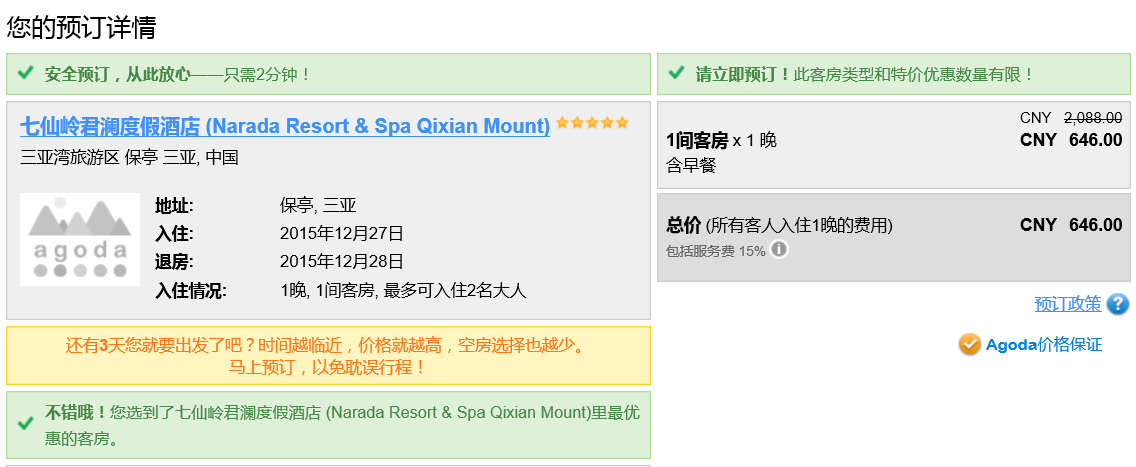Click the 总价 total price CNY 646.00
The image size is (1136, 467).
pos(1071,225)
